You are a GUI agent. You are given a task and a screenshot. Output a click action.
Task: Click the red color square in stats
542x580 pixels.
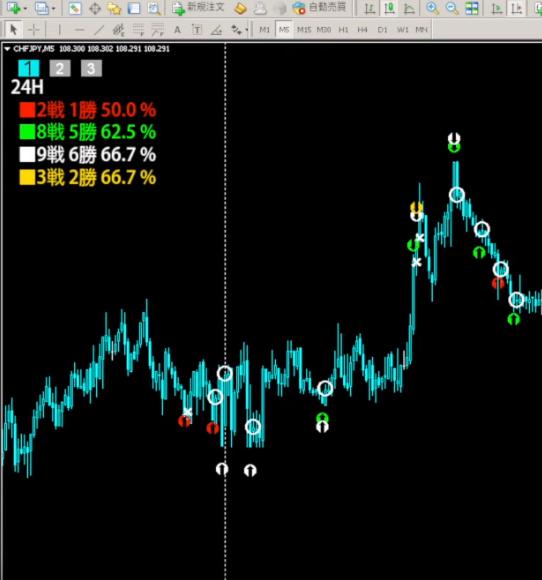click(x=27, y=110)
